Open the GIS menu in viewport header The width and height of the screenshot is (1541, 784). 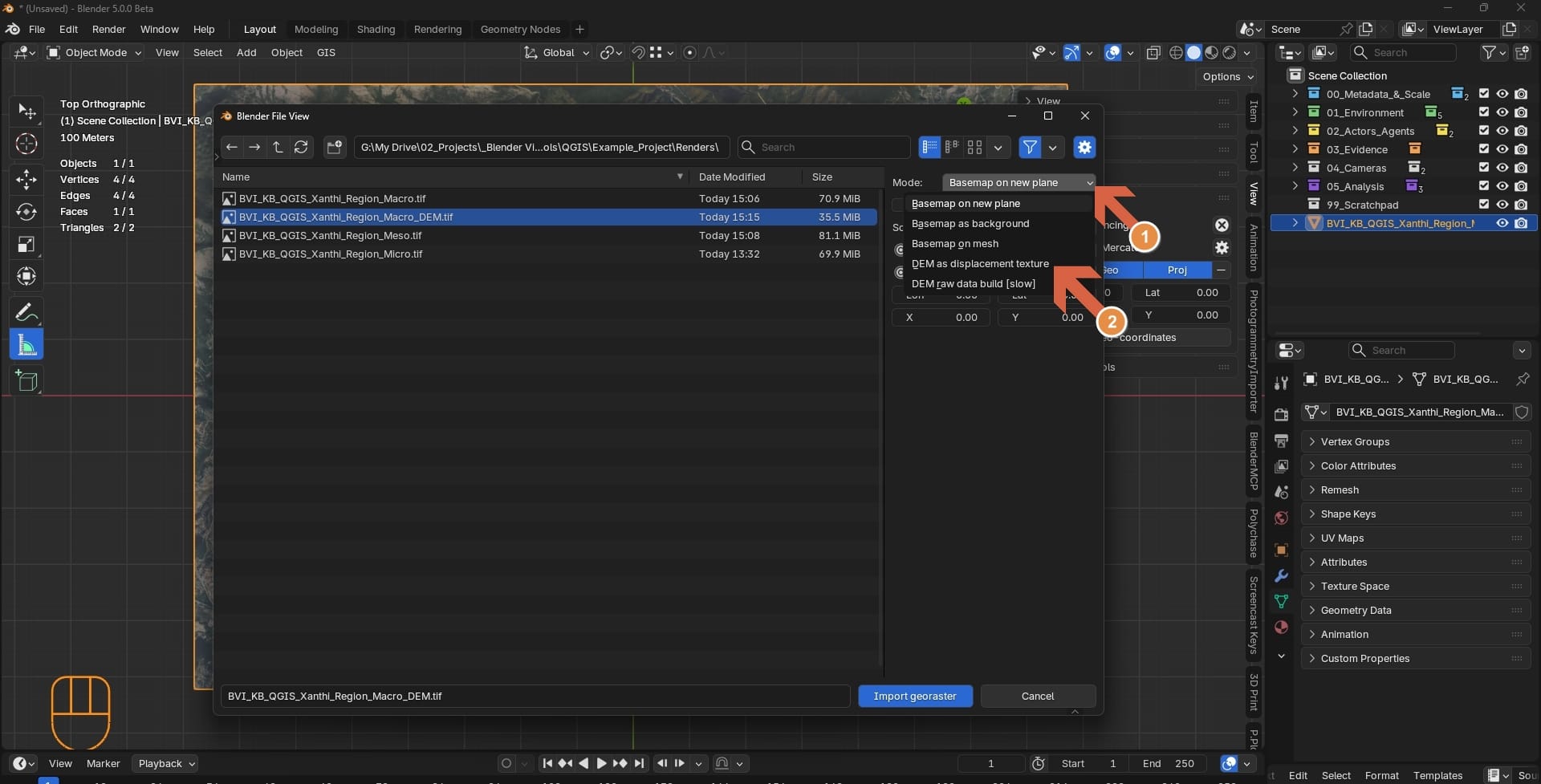(x=326, y=52)
